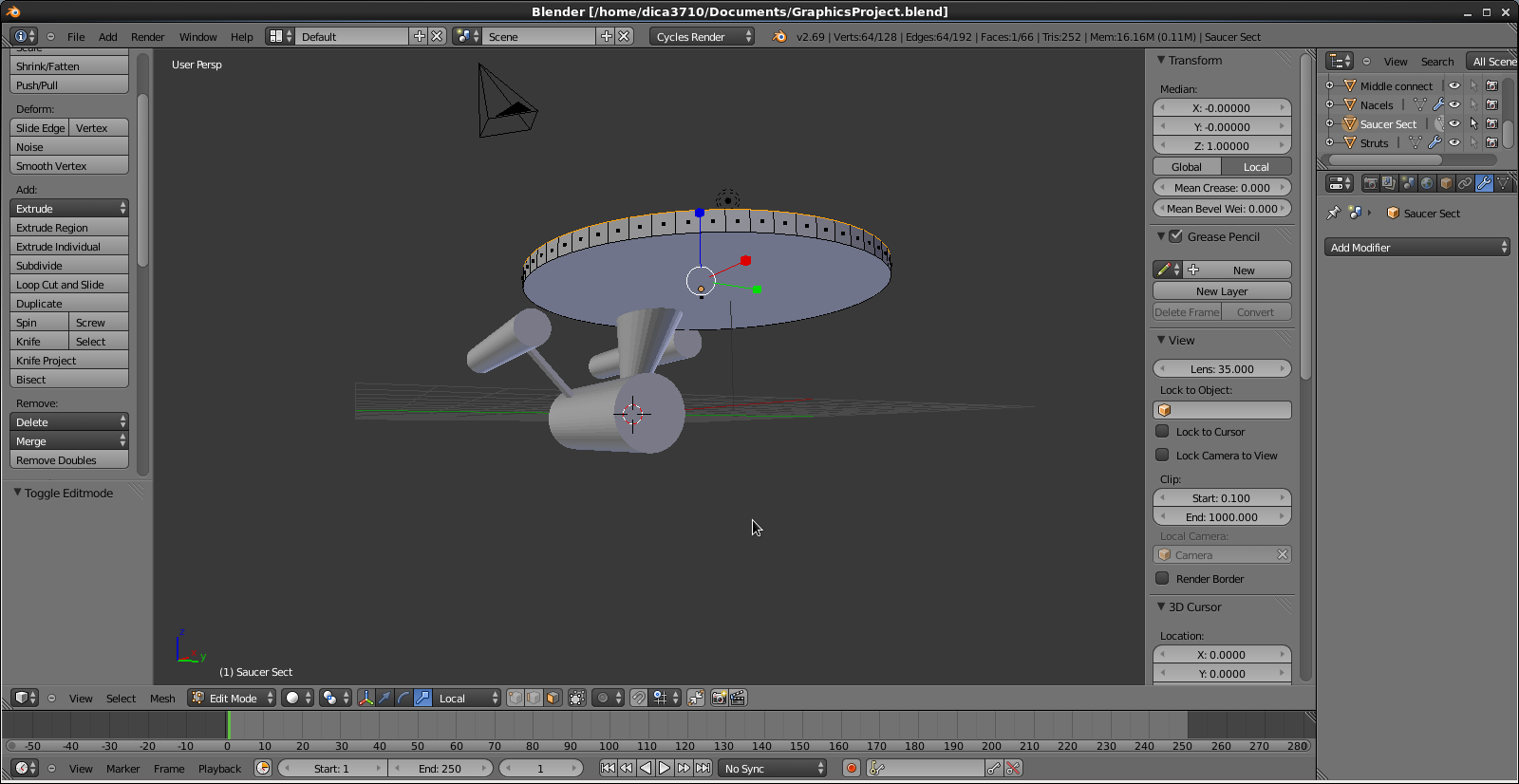Toggle visibility eye for Middle connect
Image resolution: width=1519 pixels, height=784 pixels.
1453,85
